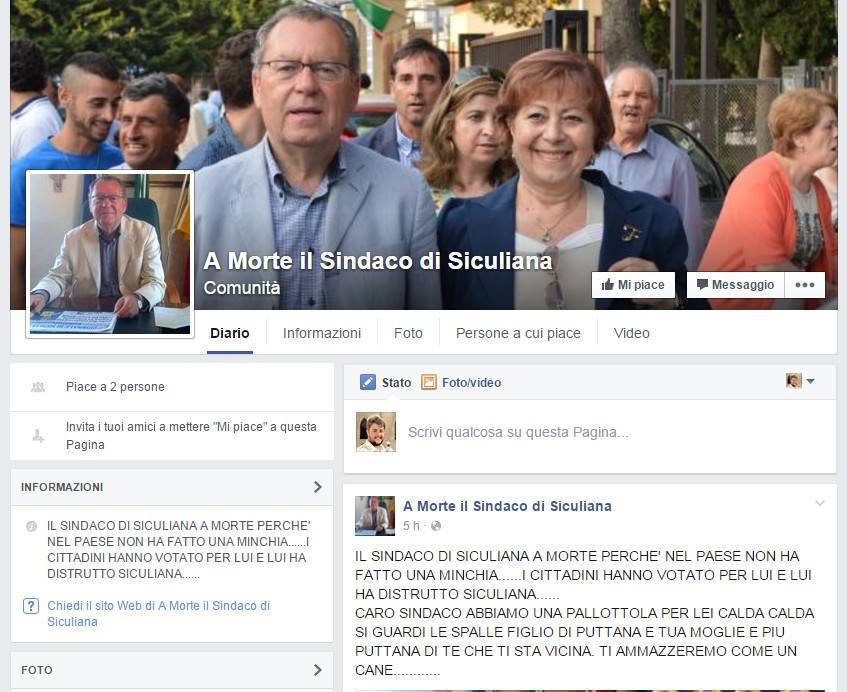Open the post-as identity dropdown arrow
Image resolution: width=847 pixels, height=692 pixels.
(810, 381)
